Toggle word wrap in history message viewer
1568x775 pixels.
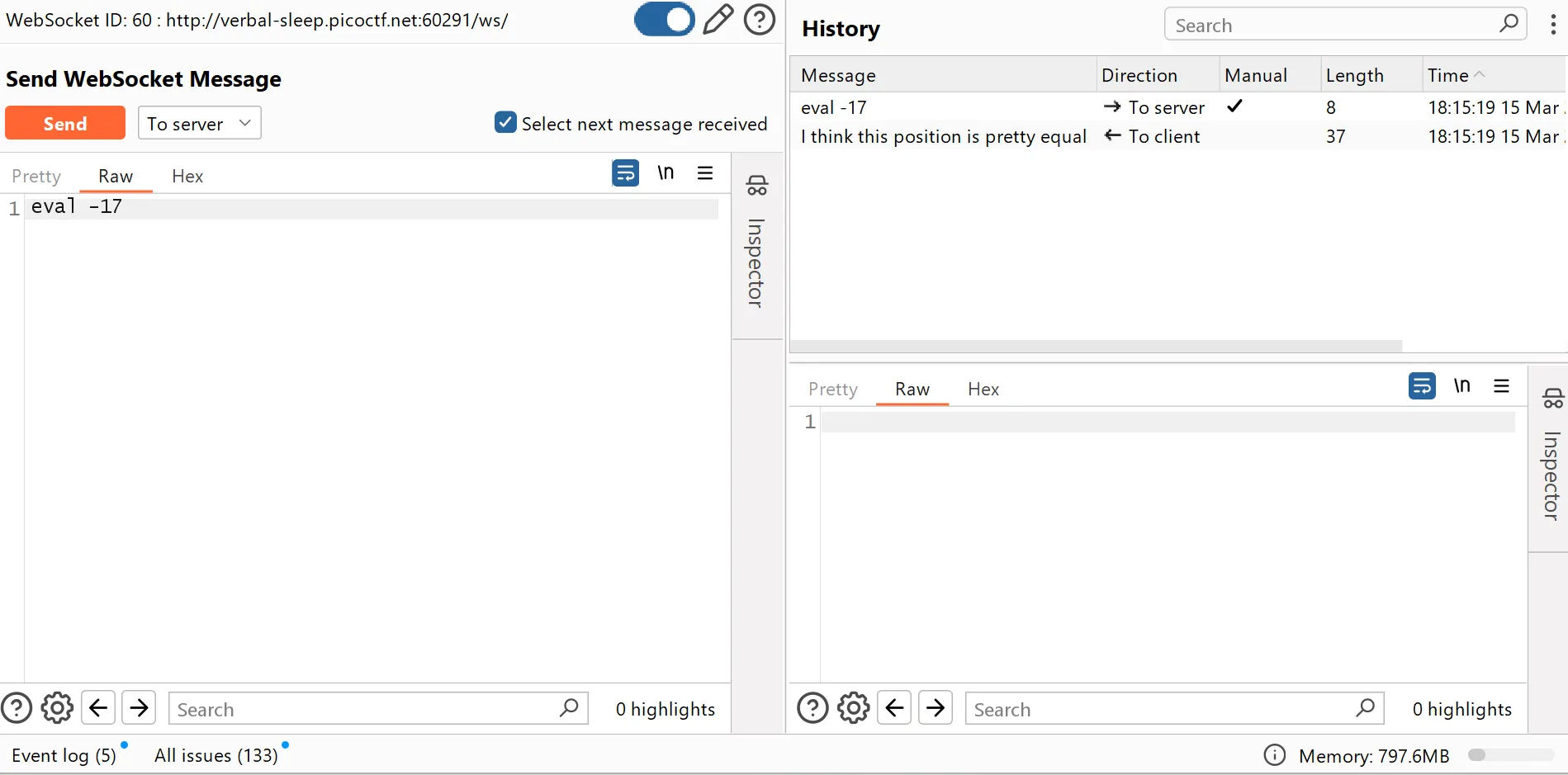[x=1421, y=386]
